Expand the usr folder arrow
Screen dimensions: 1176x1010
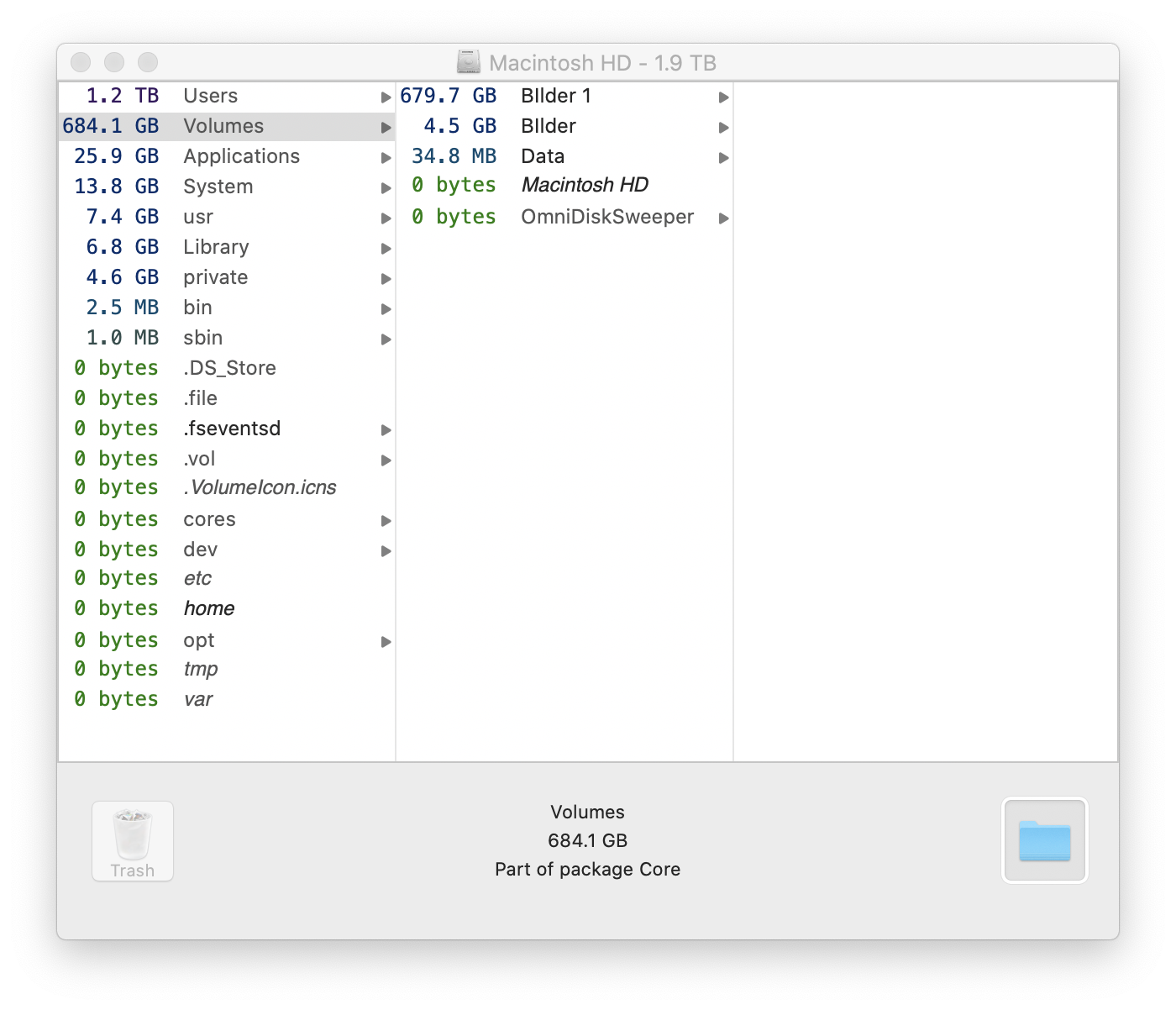[386, 218]
